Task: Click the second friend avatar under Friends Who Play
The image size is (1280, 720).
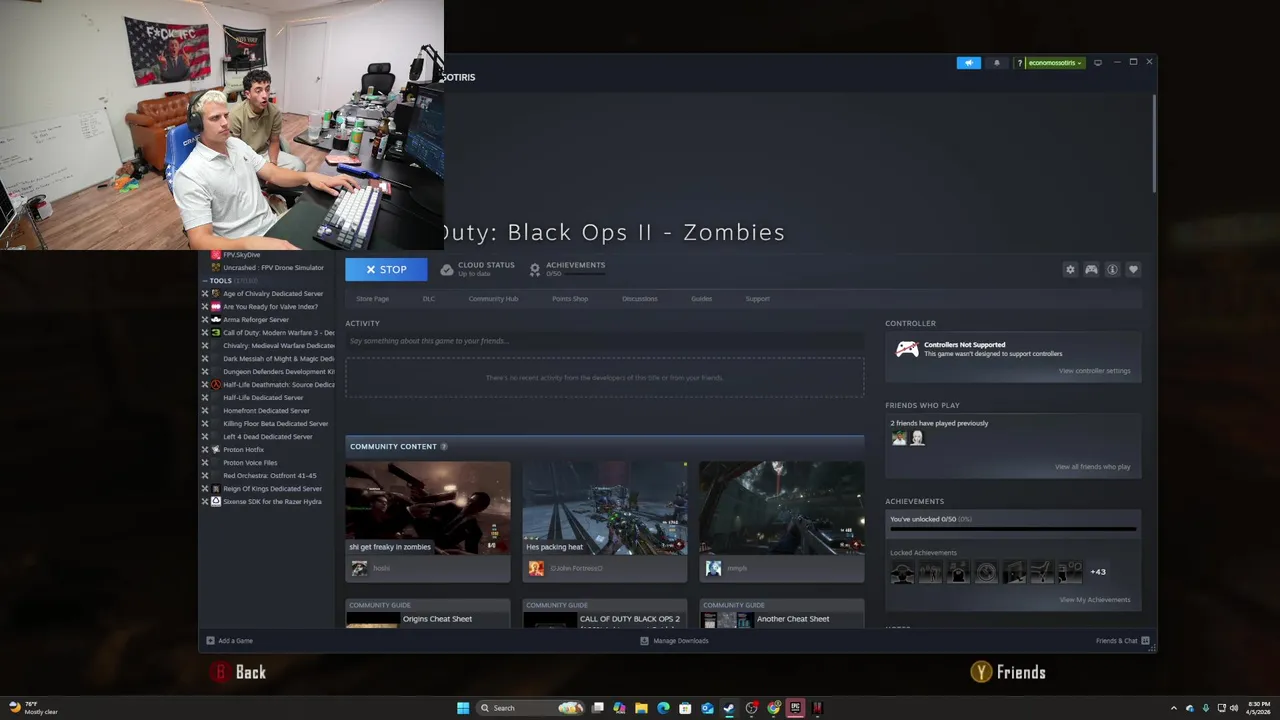Action: [x=917, y=438]
